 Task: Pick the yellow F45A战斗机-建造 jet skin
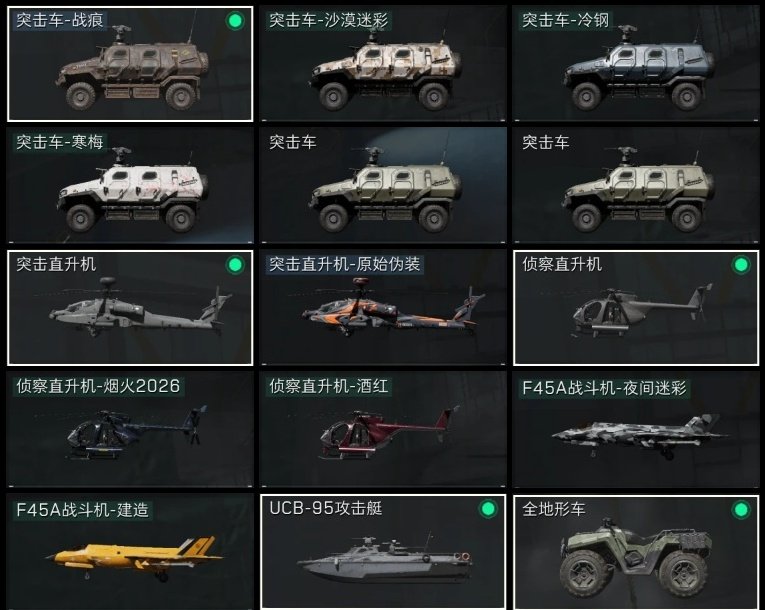130,551
